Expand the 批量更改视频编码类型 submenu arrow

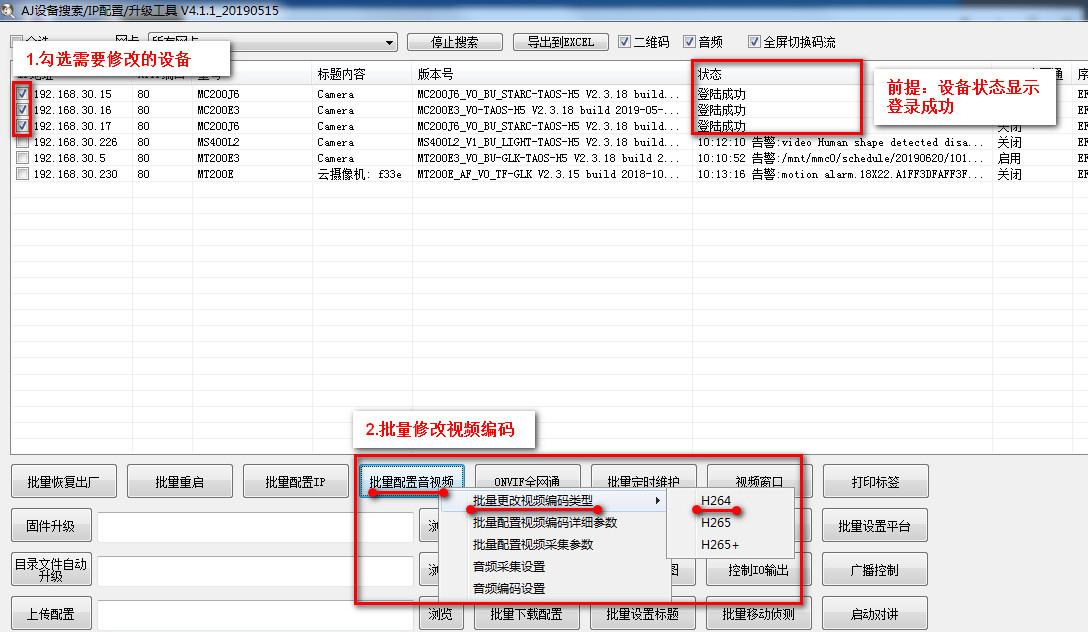(657, 500)
